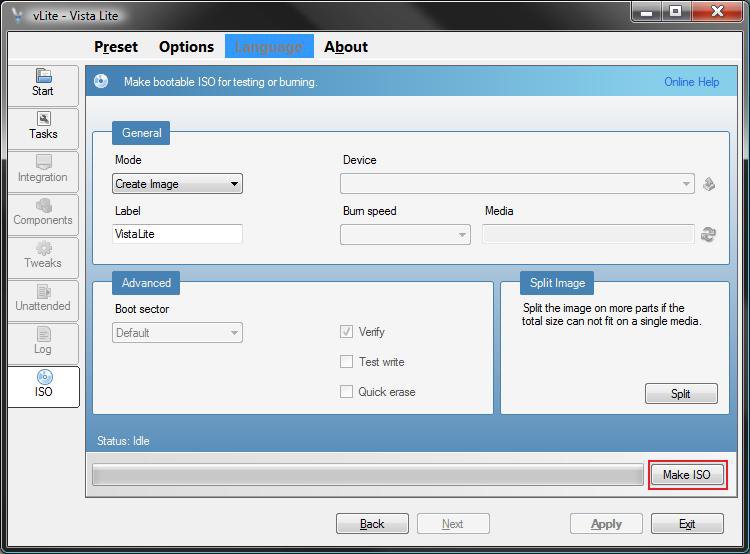This screenshot has width=750, height=554.
Task: Enable the Quick erase checkbox
Action: coord(346,392)
